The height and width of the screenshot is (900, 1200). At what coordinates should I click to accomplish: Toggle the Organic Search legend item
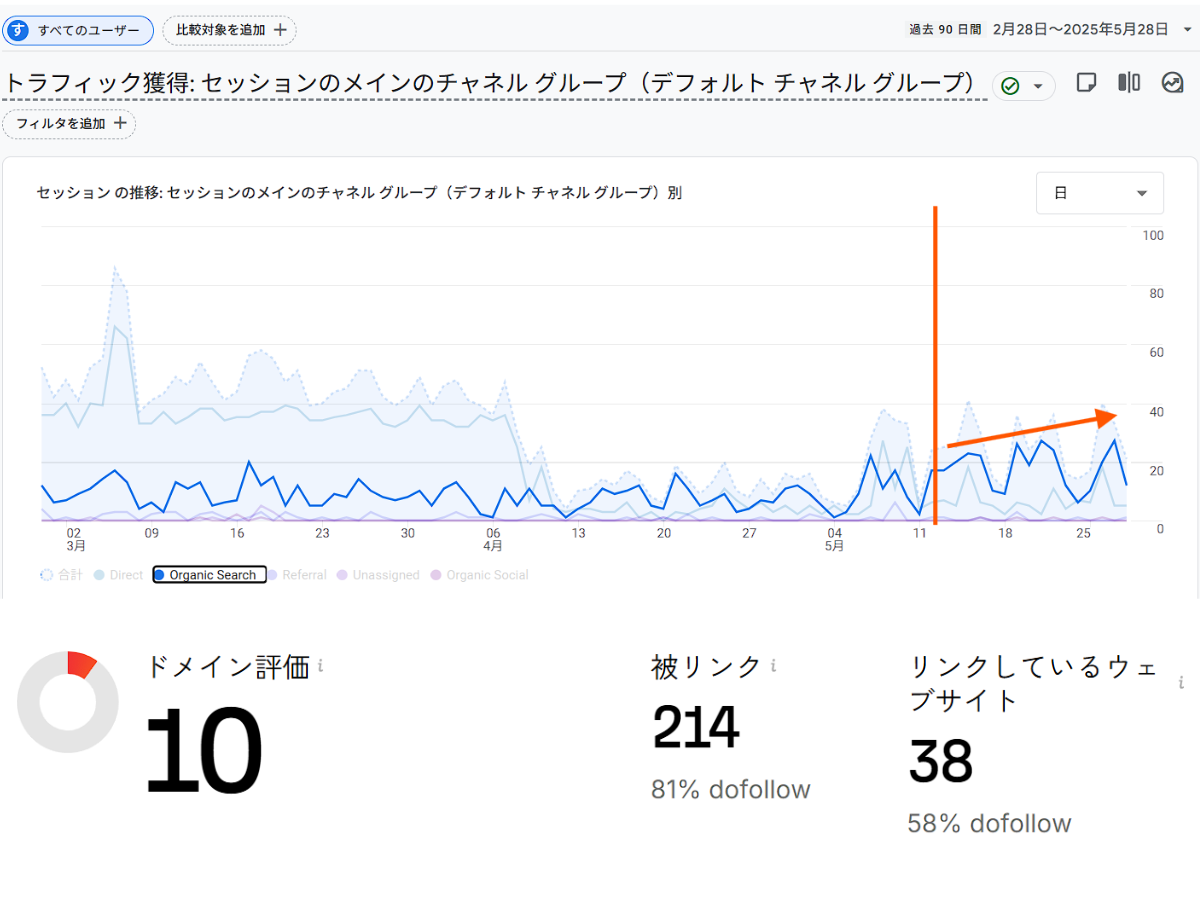tap(210, 575)
